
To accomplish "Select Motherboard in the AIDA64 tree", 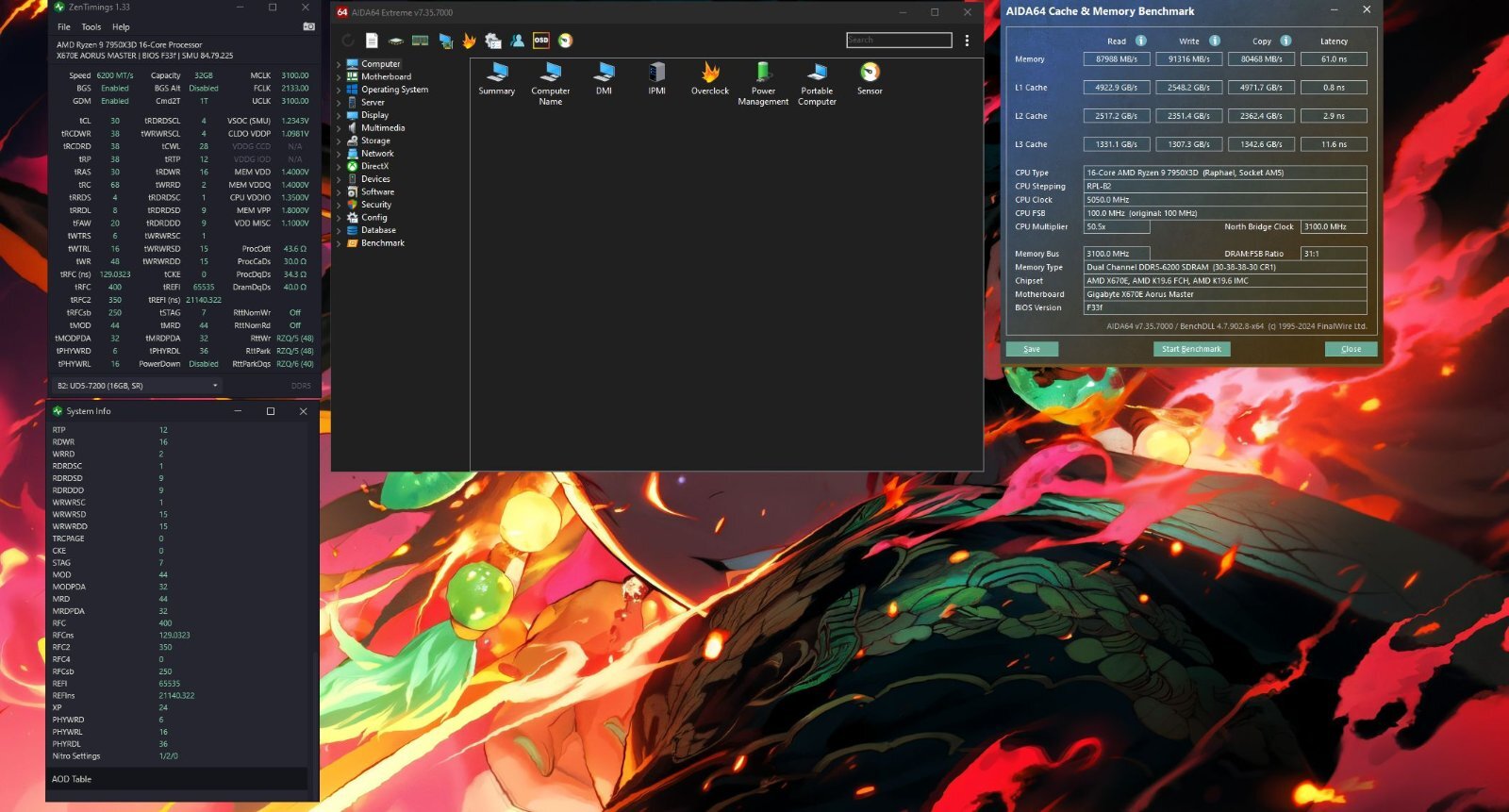I will (386, 76).
